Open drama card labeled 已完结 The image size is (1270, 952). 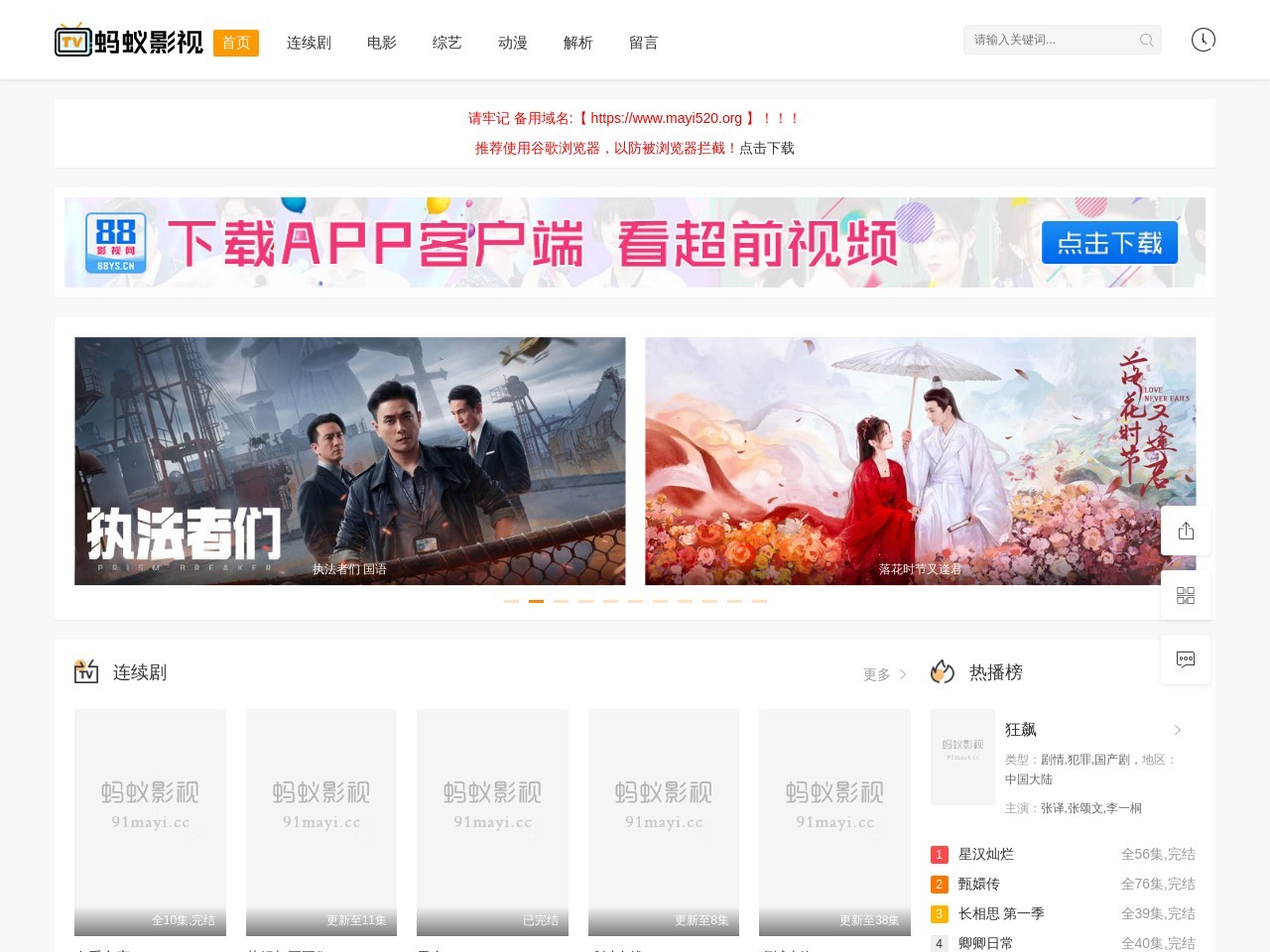tap(492, 822)
